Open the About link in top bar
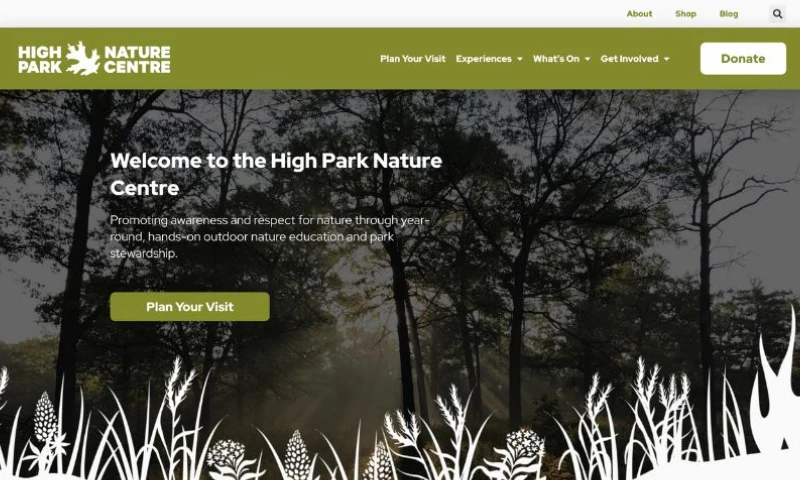Screen dimensions: 800x480 point(639,14)
